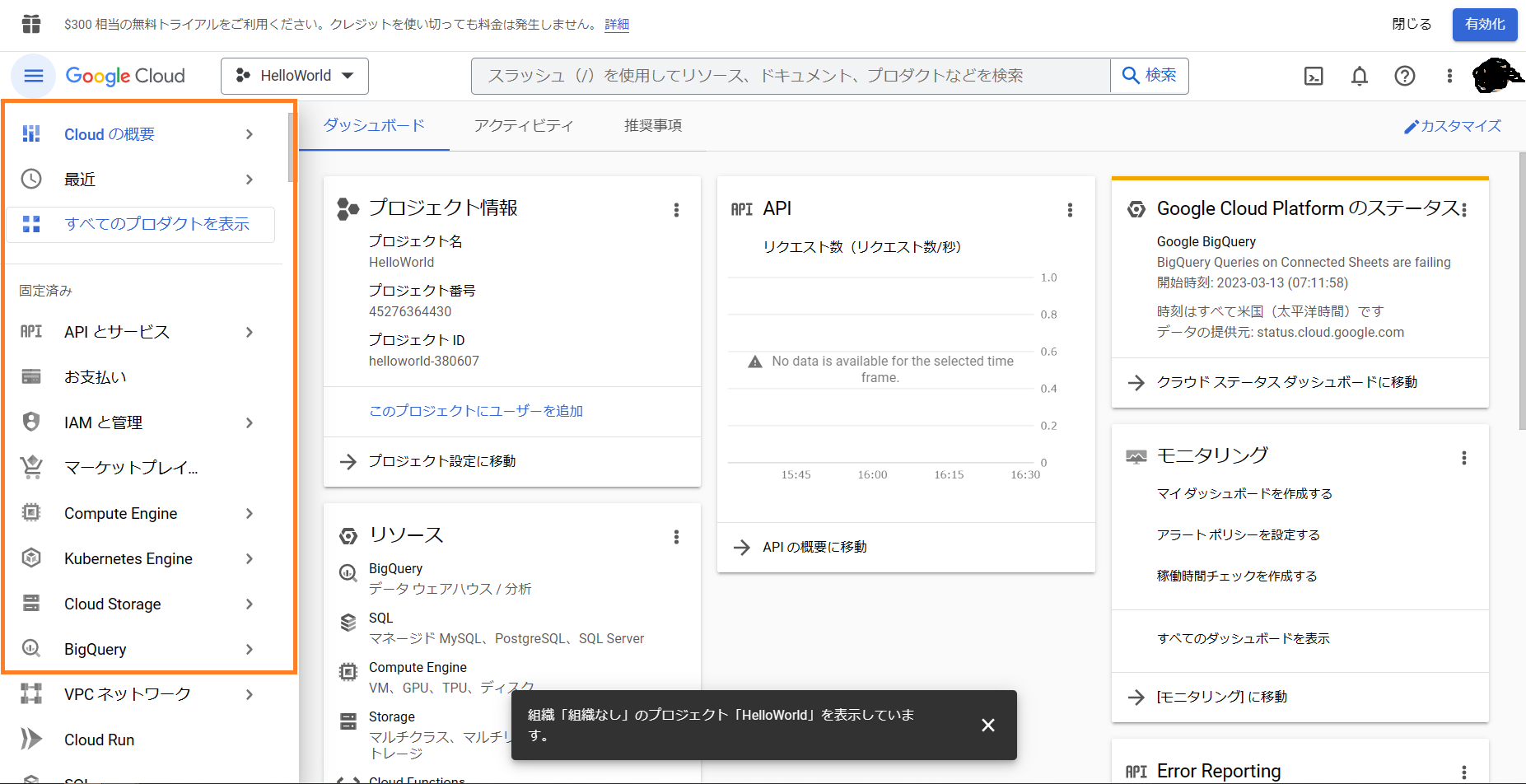1526x784 pixels.
Task: Click the Cloud の概要 sidebar icon
Action: pos(31,133)
